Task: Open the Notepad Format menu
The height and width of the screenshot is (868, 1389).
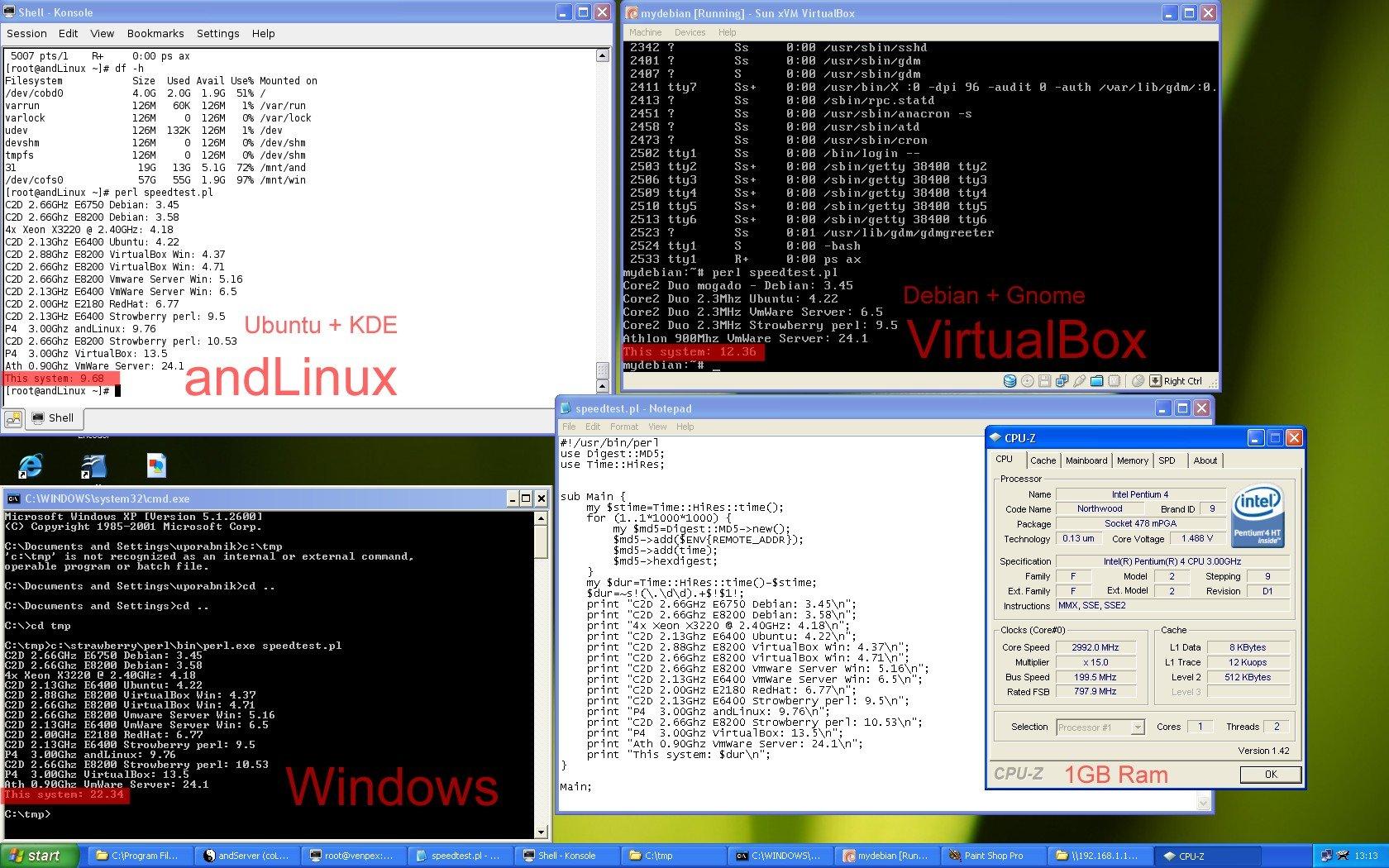Action: (x=624, y=427)
